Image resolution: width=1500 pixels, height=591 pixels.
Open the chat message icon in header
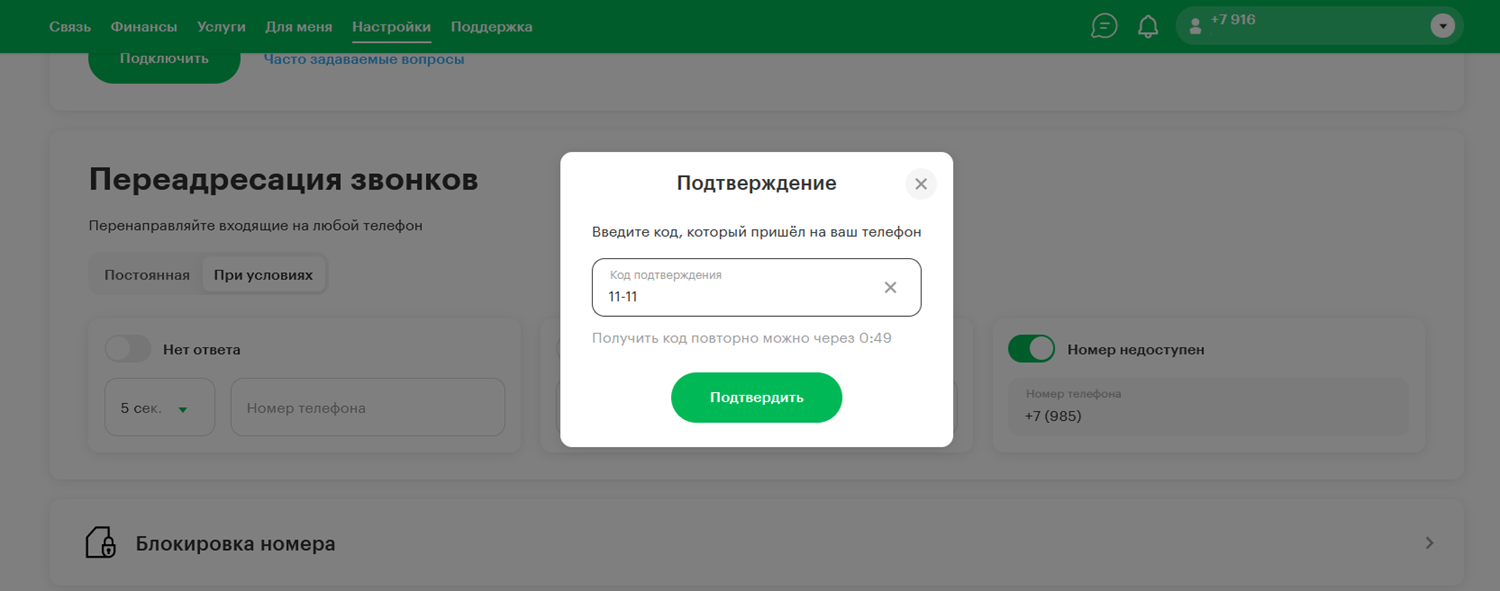click(1104, 26)
